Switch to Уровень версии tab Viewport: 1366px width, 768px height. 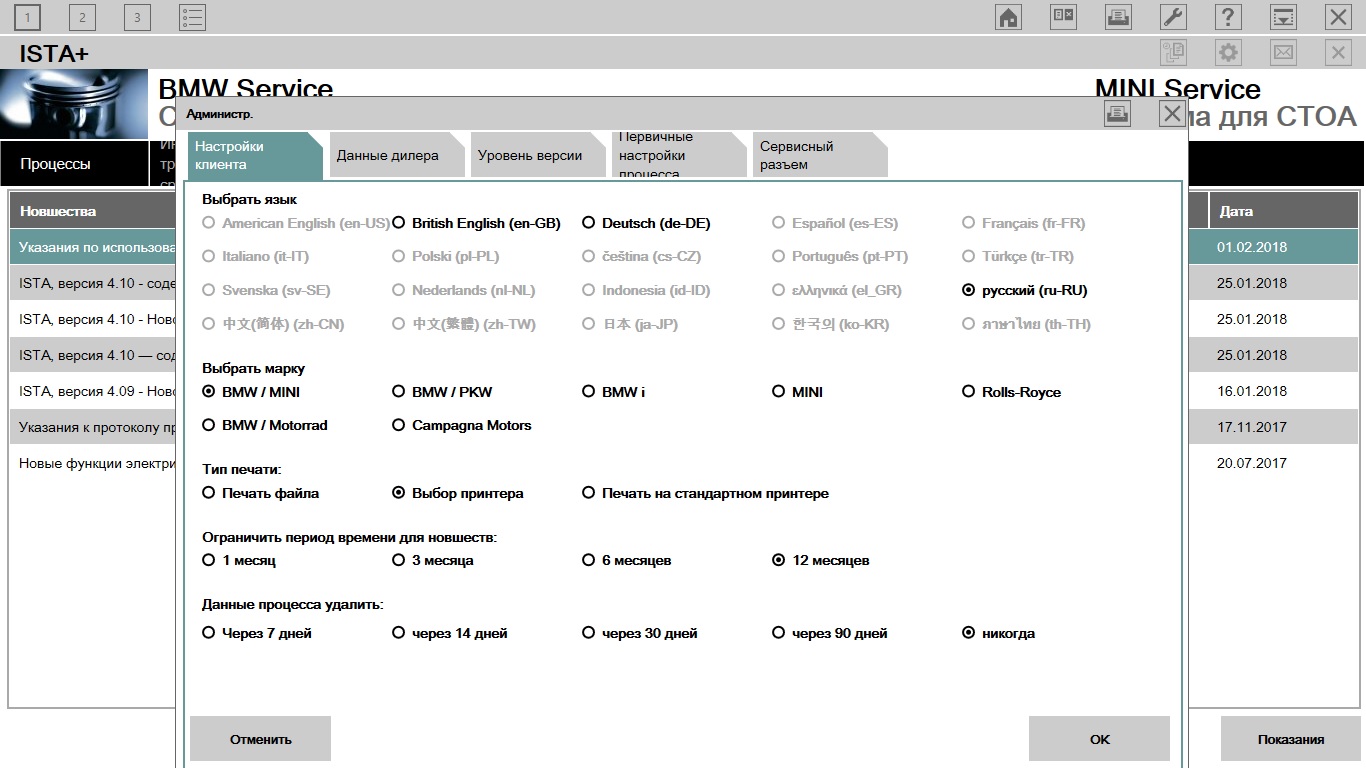pos(538,156)
